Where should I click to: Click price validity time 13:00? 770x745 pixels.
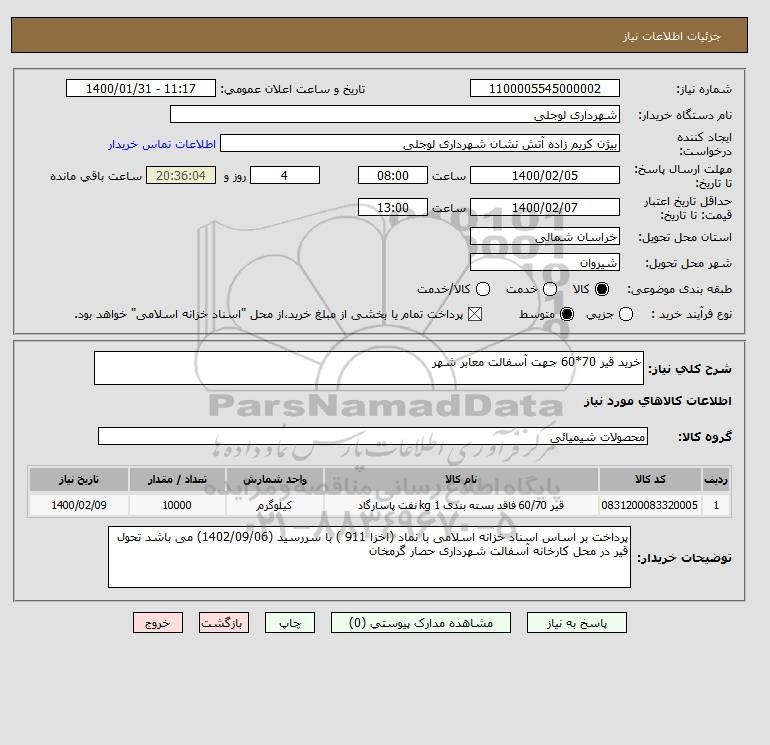[x=393, y=207]
